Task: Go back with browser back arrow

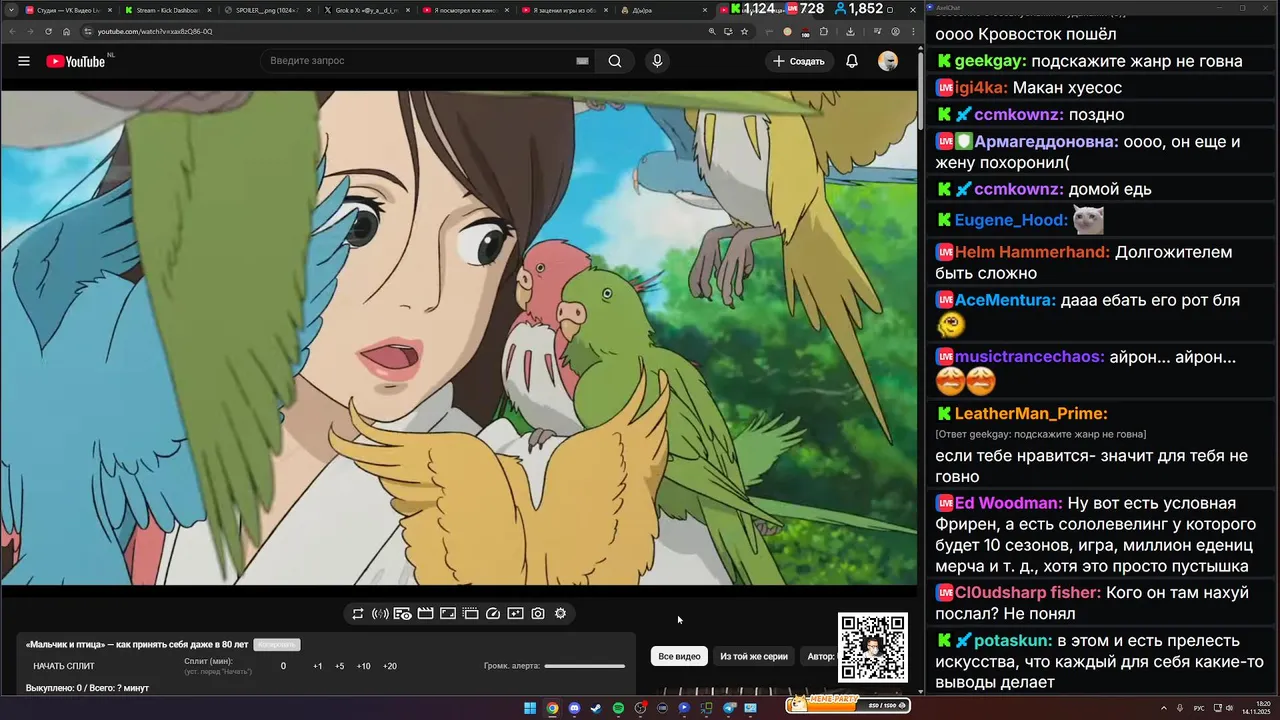Action: tap(12, 31)
